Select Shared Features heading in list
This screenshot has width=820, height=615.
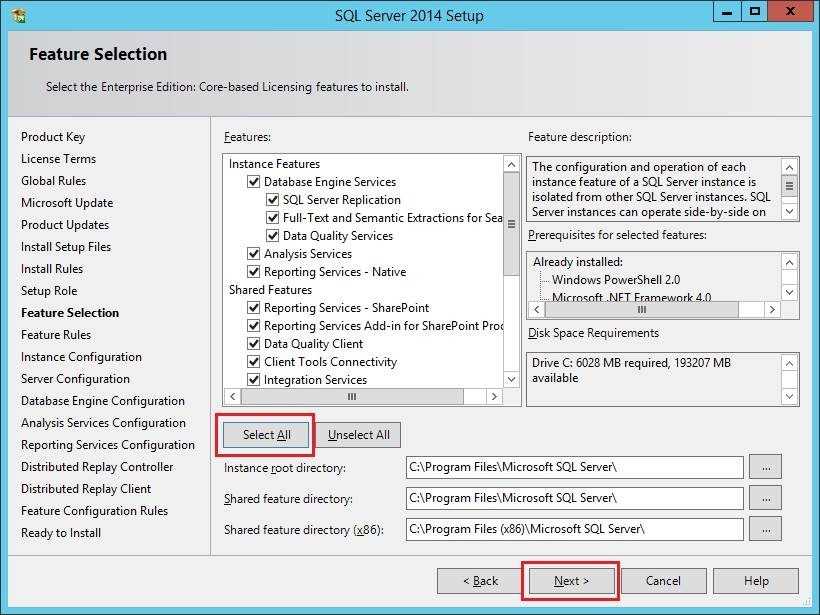click(x=270, y=290)
